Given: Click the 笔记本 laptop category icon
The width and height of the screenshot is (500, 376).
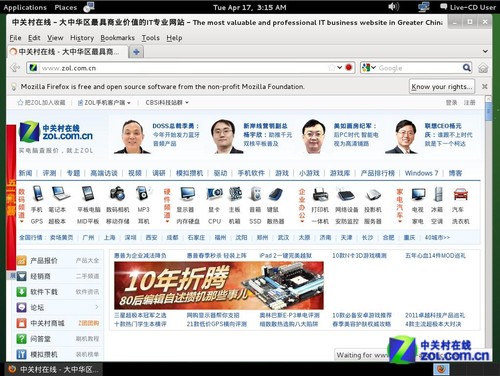Looking at the screenshot, I should [x=60, y=193].
